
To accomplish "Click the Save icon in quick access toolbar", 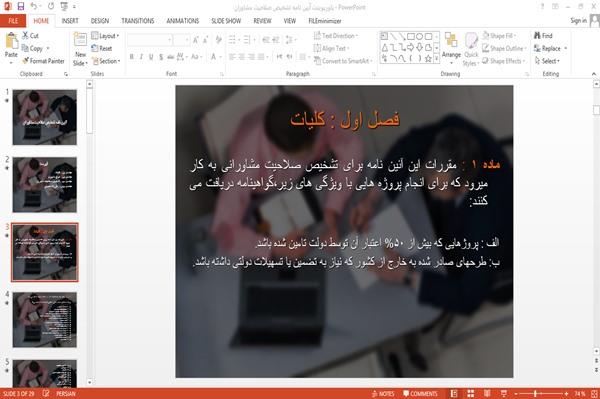I will pos(21,6).
